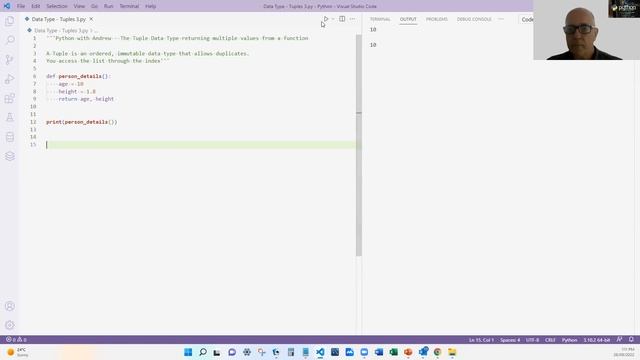The height and width of the screenshot is (360, 640).
Task: Click the def person_details() line
Action: pos(78,76)
